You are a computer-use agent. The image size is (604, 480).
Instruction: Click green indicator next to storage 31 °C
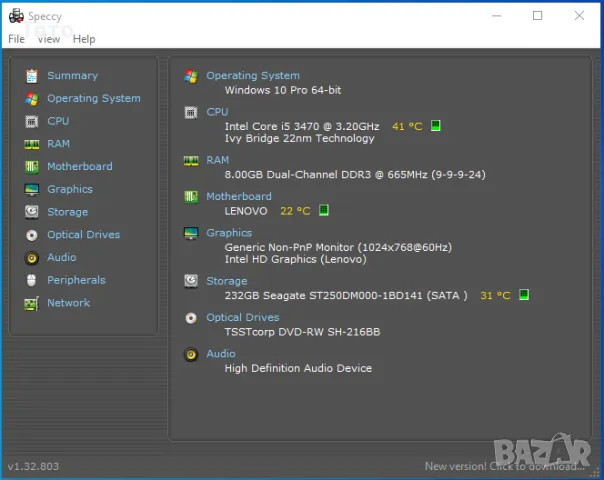523,295
